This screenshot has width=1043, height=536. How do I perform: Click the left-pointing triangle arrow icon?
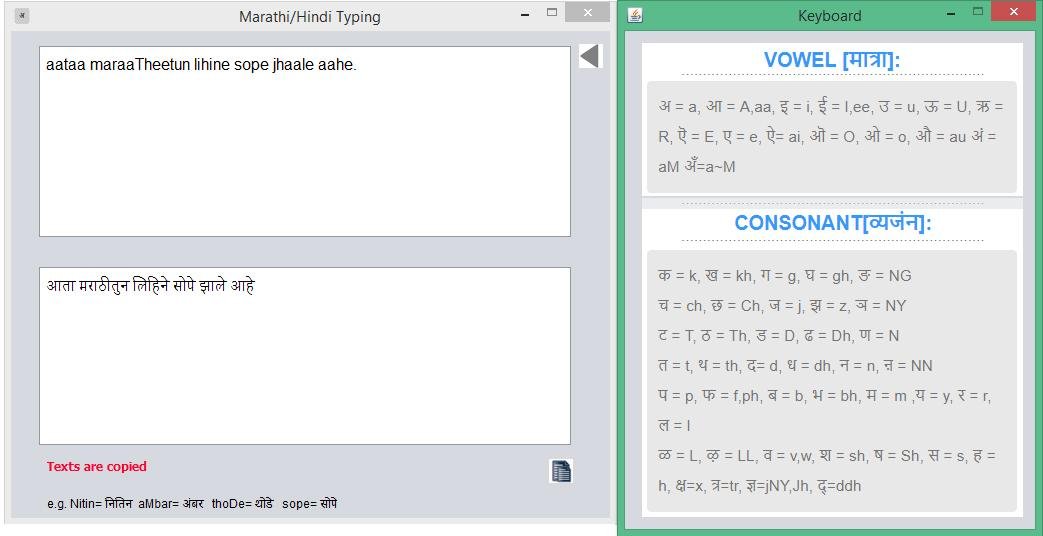pos(590,56)
